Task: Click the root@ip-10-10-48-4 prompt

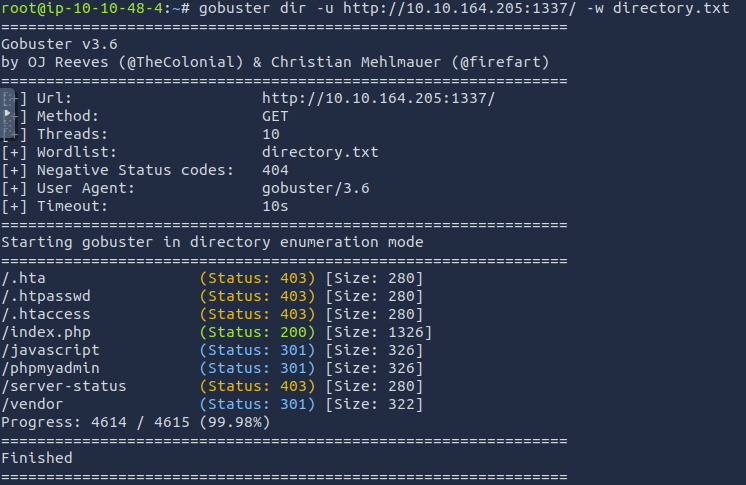Action: click(82, 8)
